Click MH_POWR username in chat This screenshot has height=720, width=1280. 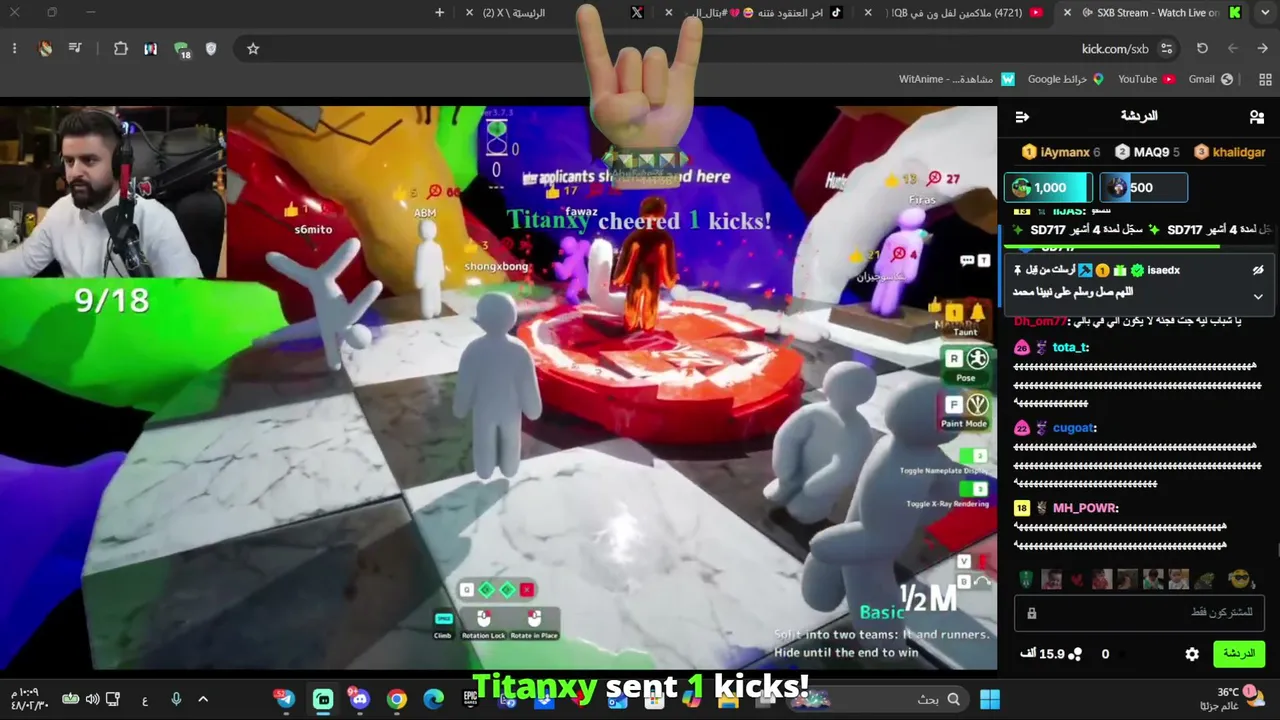point(1083,508)
